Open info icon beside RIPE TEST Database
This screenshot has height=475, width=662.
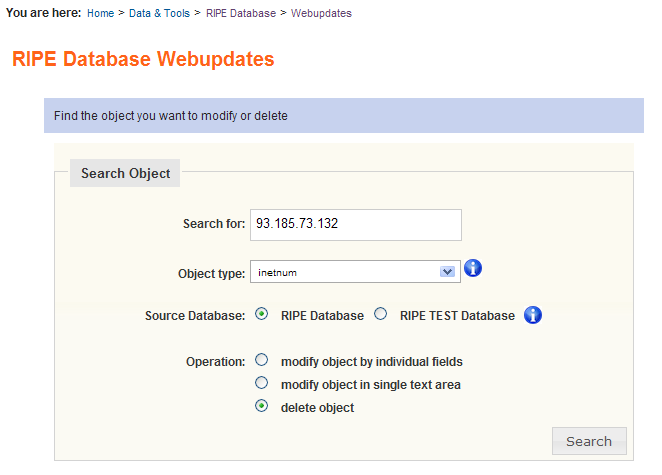(x=533, y=315)
